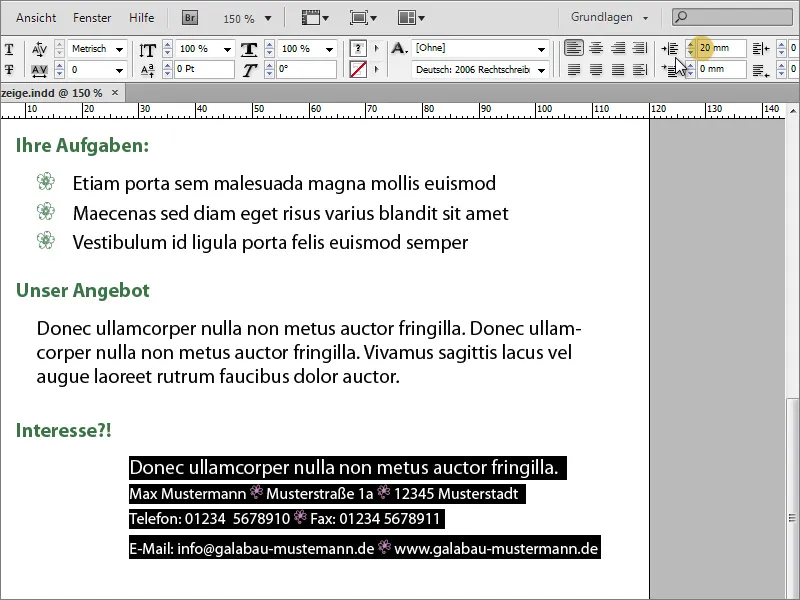Click the kerning icon
This screenshot has height=600, width=800.
(x=39, y=49)
